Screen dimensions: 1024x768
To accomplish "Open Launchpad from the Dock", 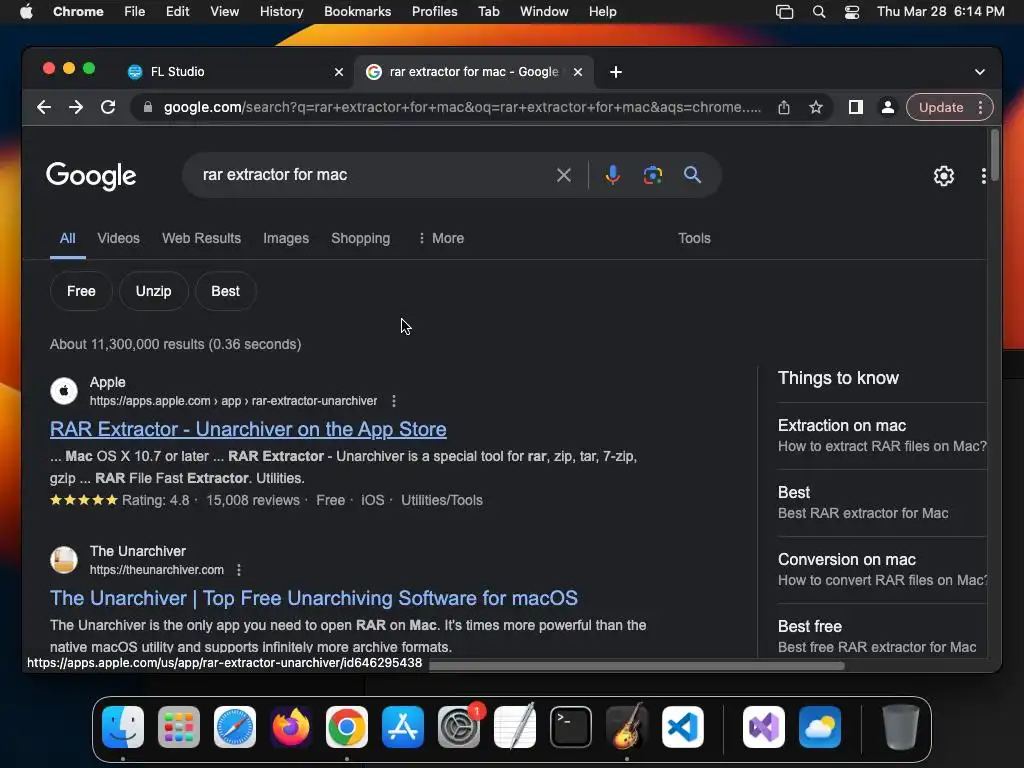I will [179, 727].
